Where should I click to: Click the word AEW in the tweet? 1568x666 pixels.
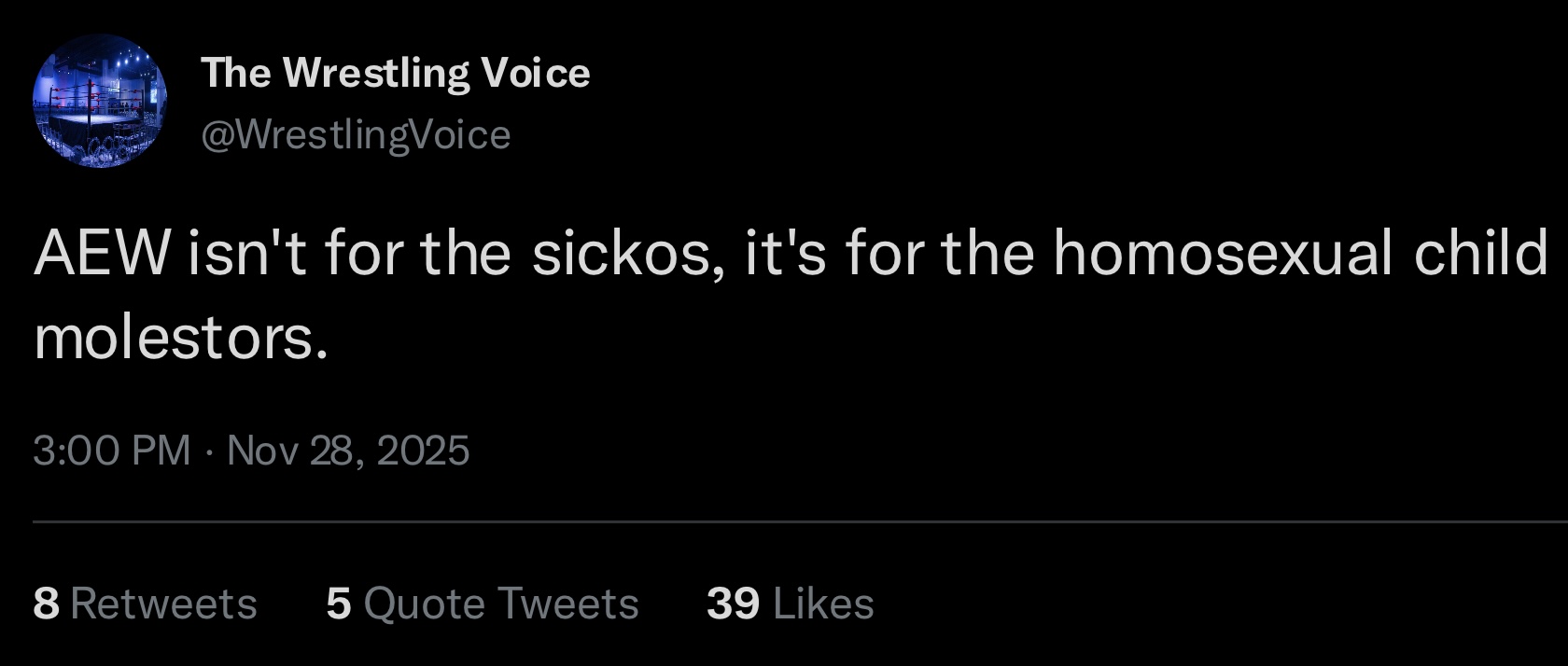click(x=102, y=254)
